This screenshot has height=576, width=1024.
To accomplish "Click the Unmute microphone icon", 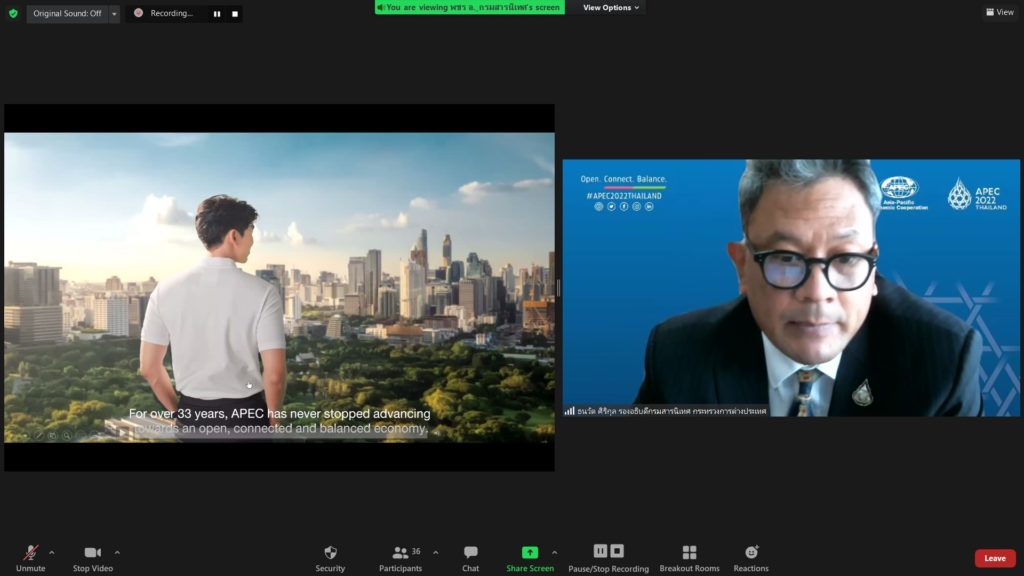I will coord(31,553).
